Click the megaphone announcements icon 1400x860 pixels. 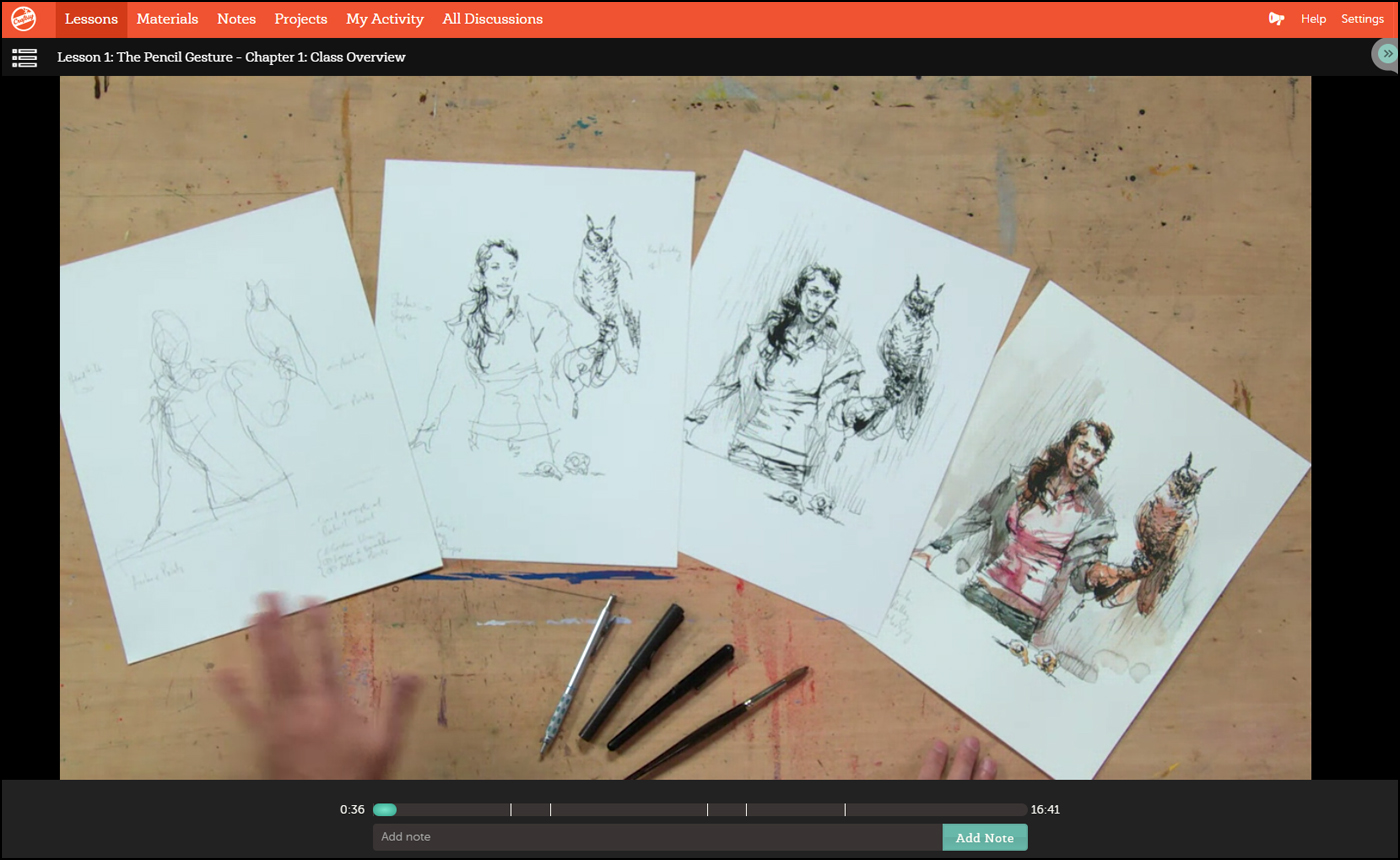1276,19
